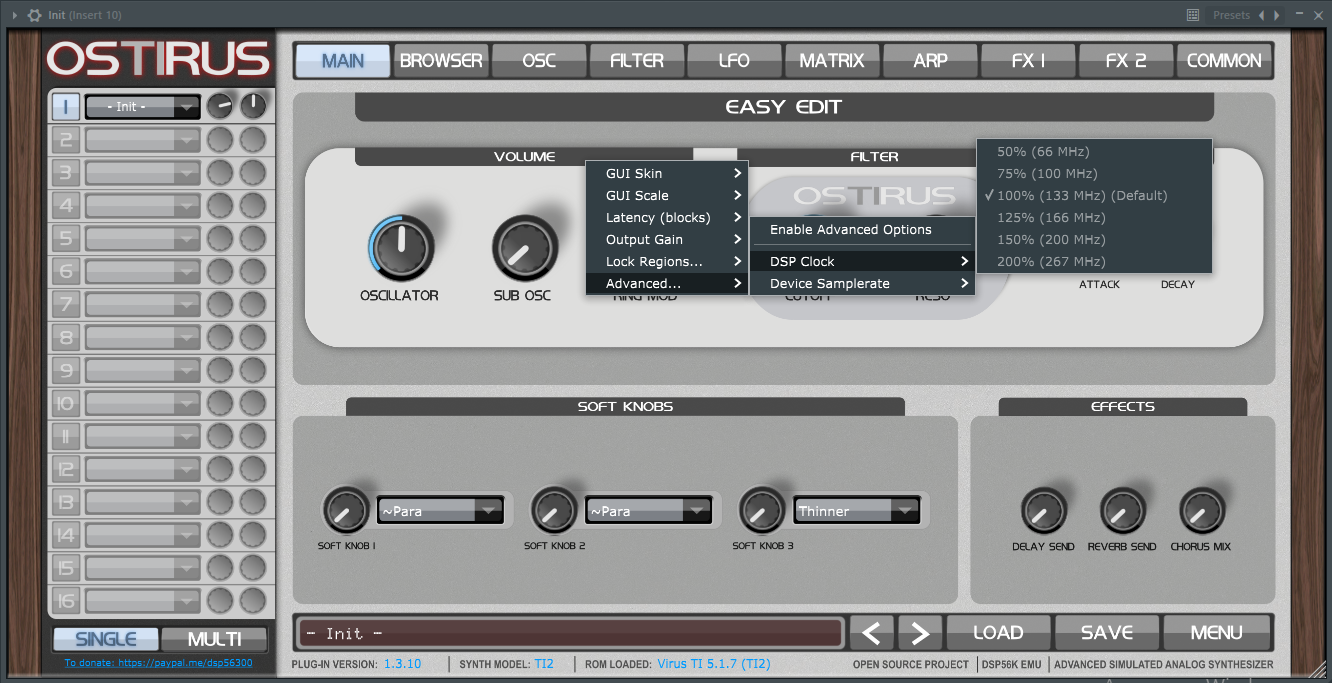Click the REVERB SEND knob
This screenshot has height=683, width=1332.
[1122, 511]
